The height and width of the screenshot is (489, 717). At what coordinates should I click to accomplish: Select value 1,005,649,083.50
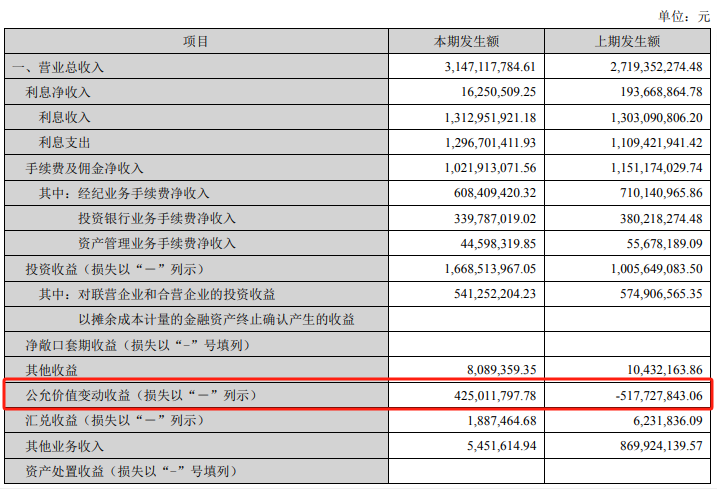[x=656, y=269]
